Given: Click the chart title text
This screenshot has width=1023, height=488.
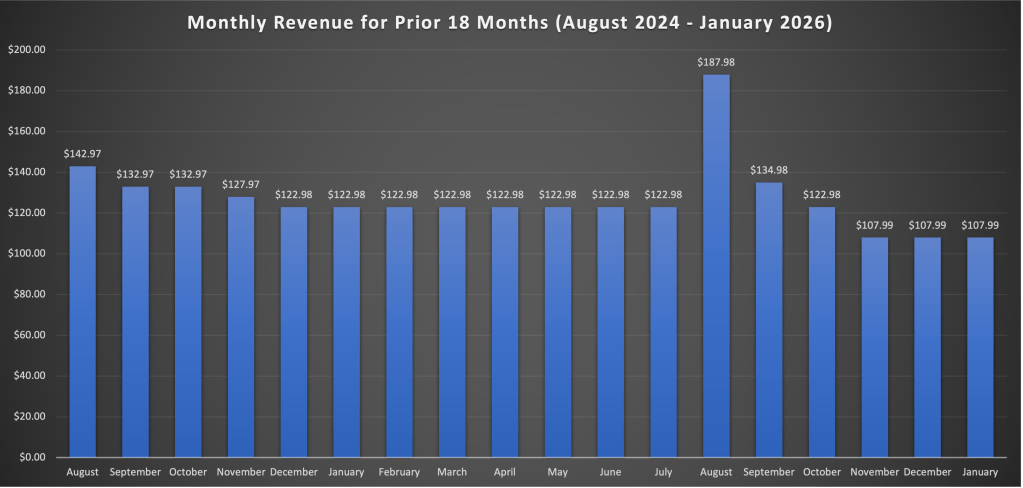Looking at the screenshot, I should pos(511,22).
